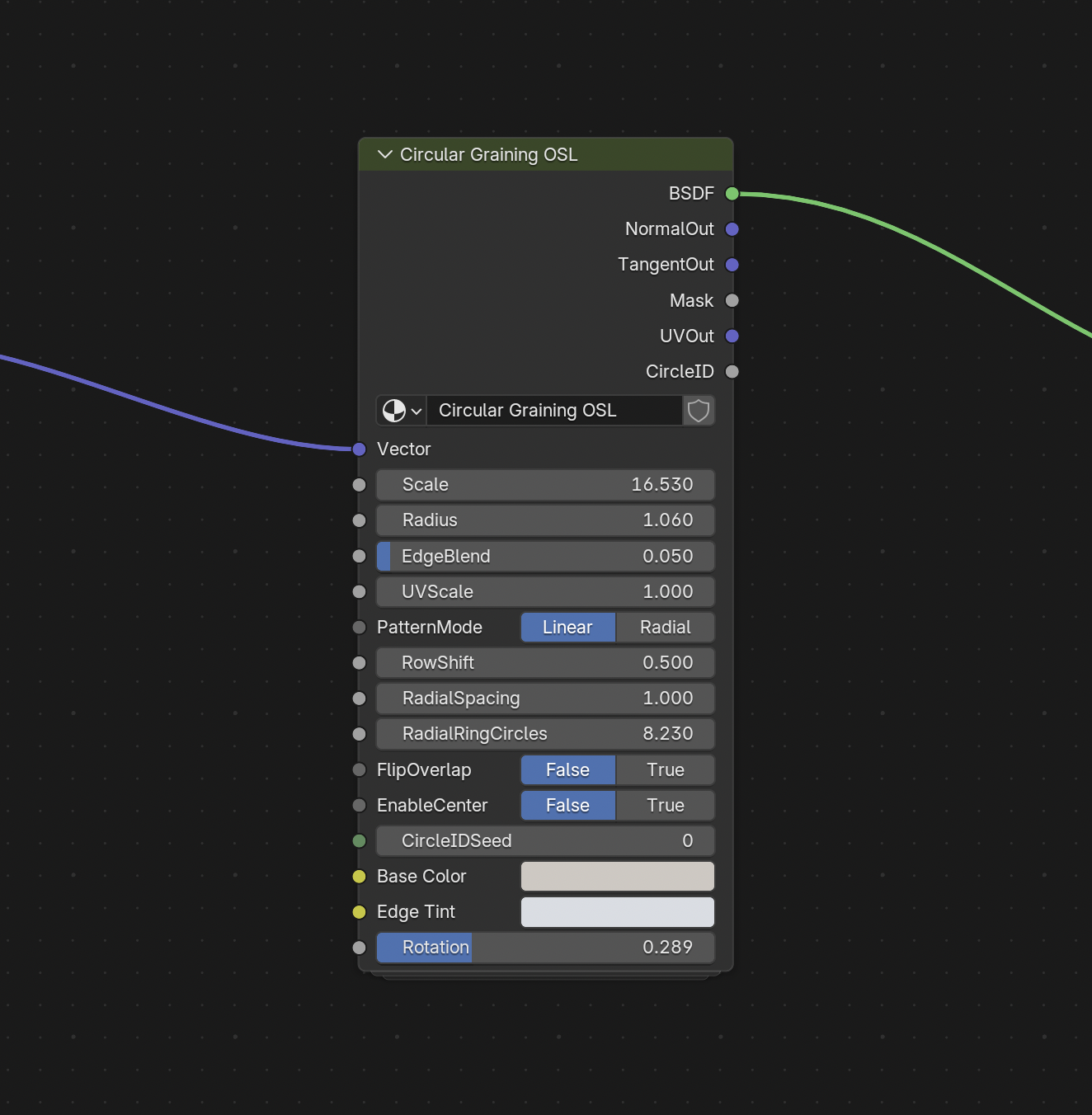The width and height of the screenshot is (1092, 1115).
Task: Set EnableCenter to True
Action: coord(666,805)
